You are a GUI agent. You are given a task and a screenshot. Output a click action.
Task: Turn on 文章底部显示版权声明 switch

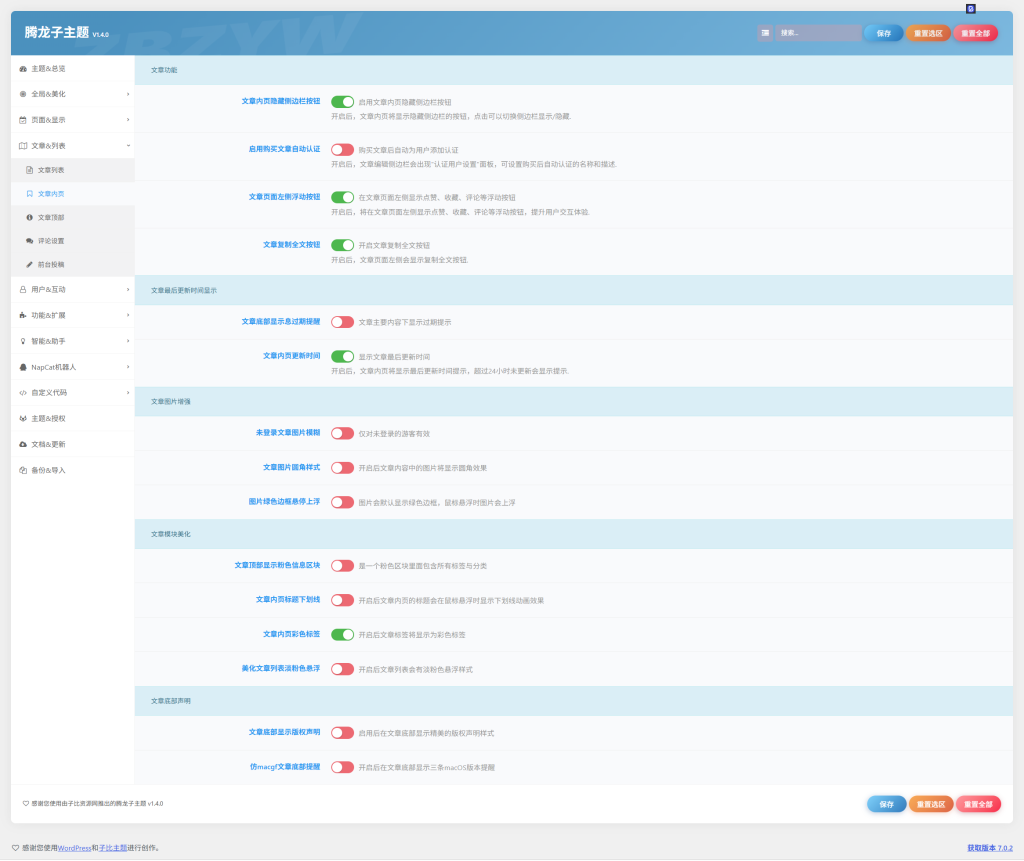tap(342, 733)
